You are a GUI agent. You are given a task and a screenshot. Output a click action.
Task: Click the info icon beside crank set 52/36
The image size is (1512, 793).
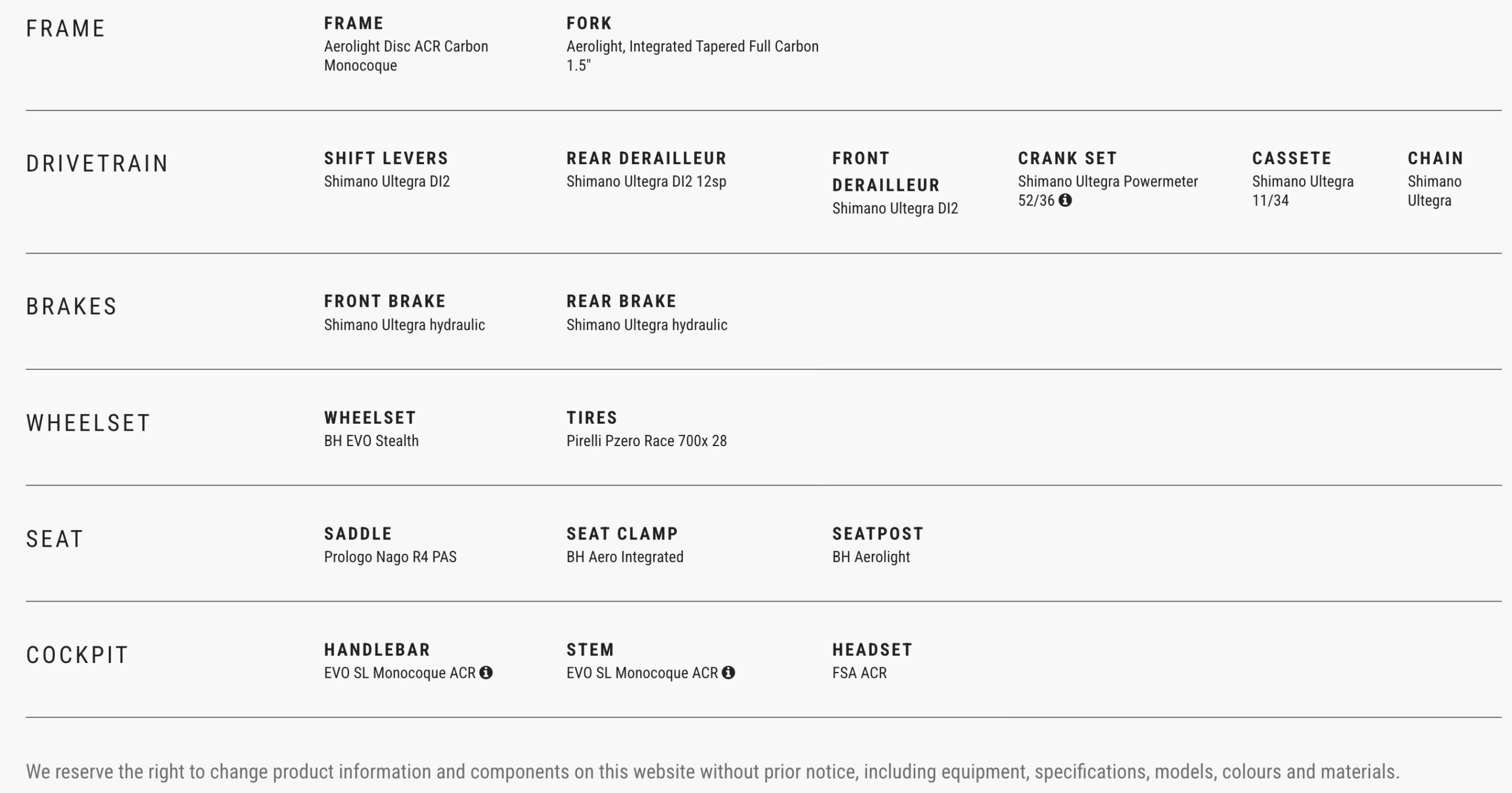point(1065,200)
